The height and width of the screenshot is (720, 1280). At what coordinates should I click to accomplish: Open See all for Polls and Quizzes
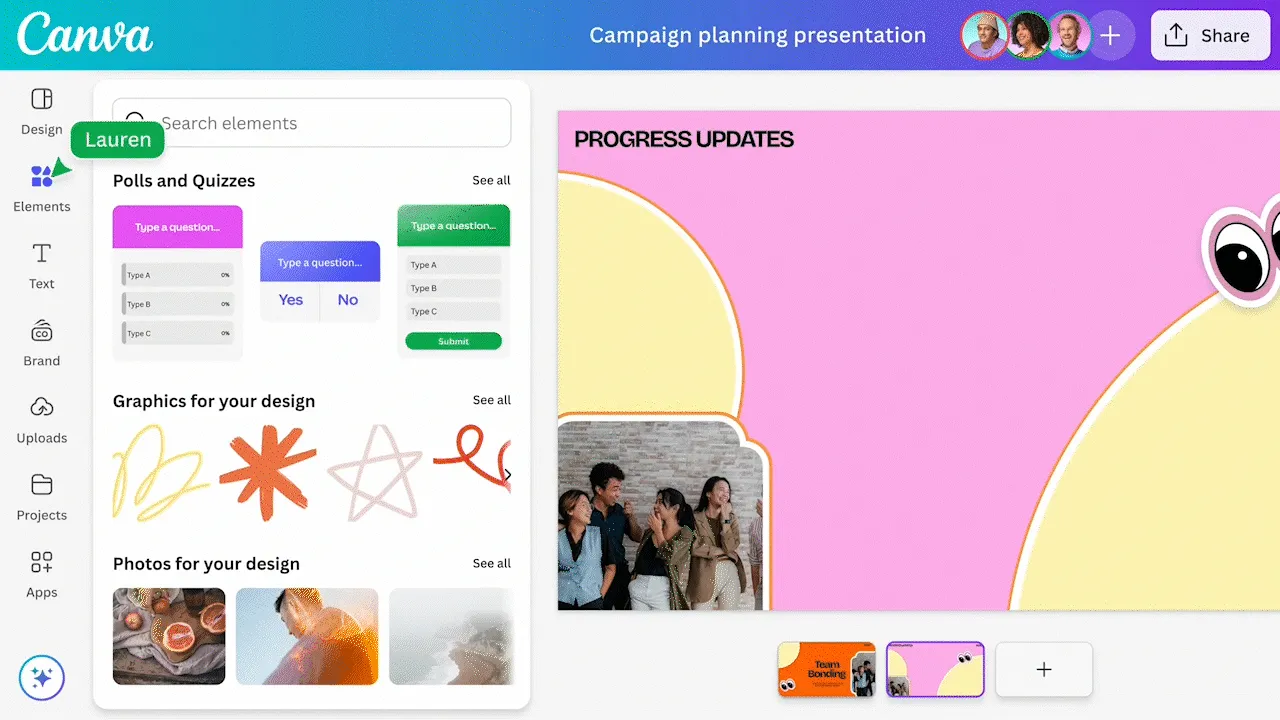[x=491, y=180]
